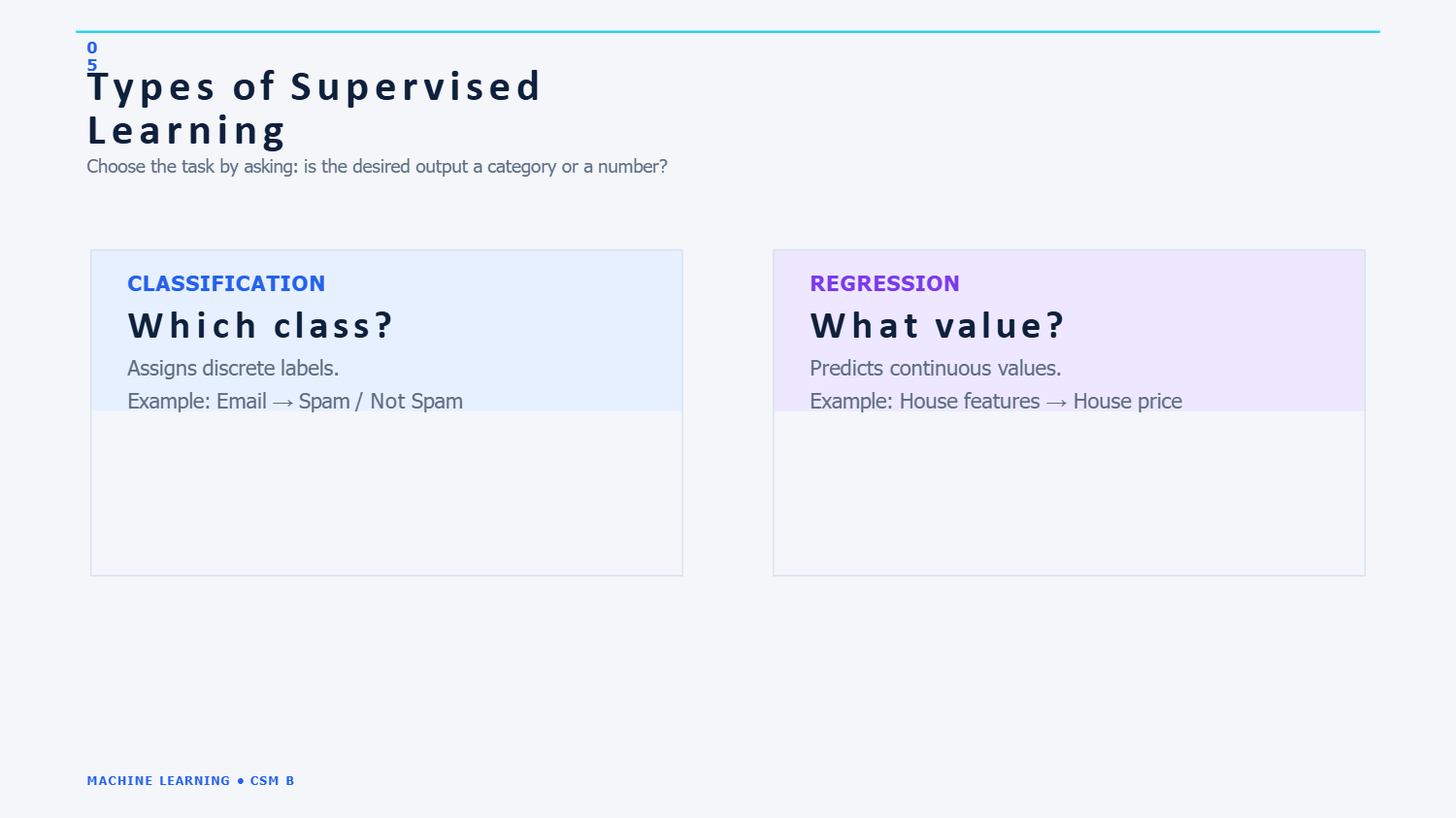The image size is (1456, 818).
Task: Select 'Assigns discrete labels.' text
Action: (x=233, y=369)
